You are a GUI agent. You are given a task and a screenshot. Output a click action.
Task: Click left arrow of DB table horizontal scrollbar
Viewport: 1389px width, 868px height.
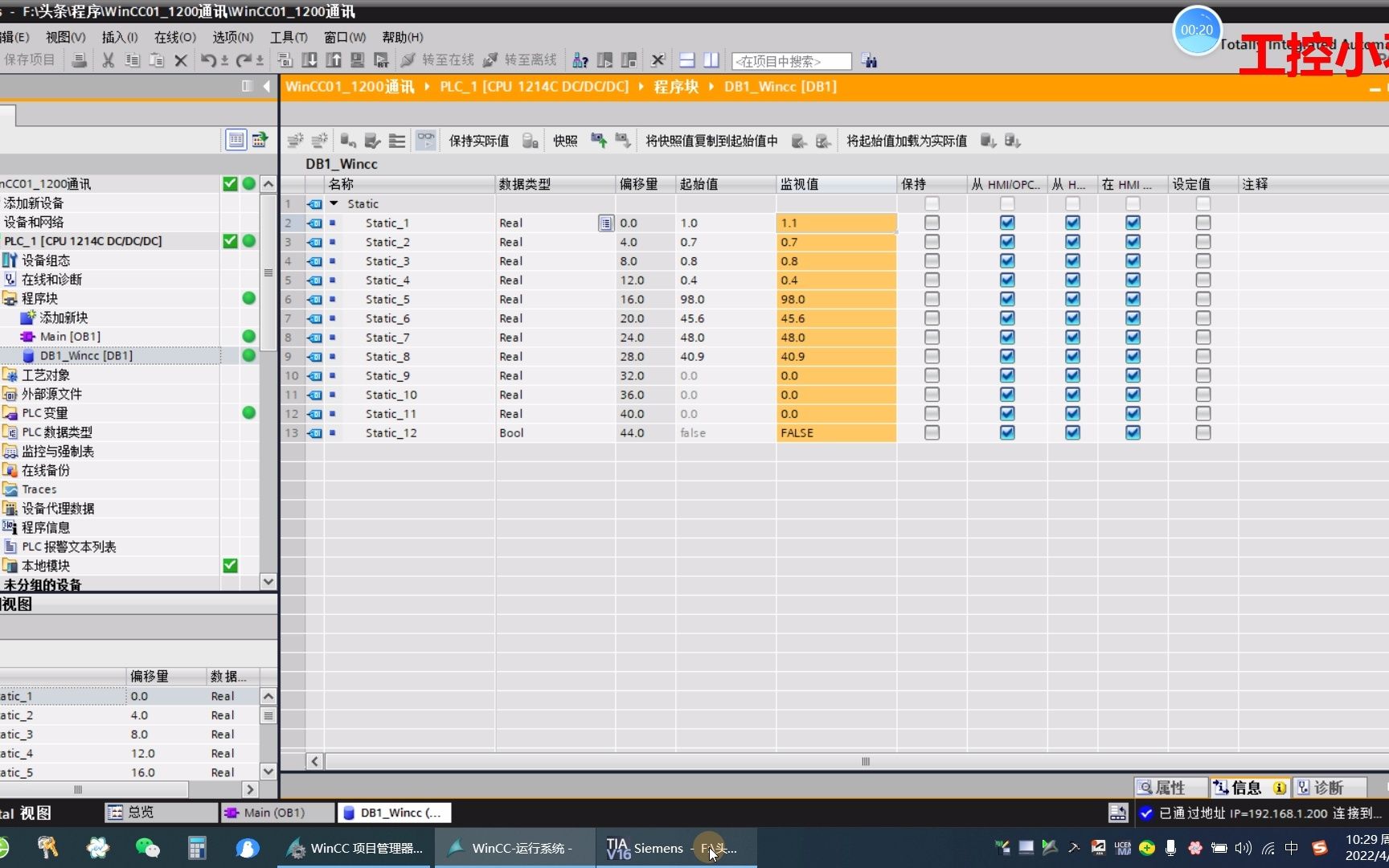pos(315,761)
